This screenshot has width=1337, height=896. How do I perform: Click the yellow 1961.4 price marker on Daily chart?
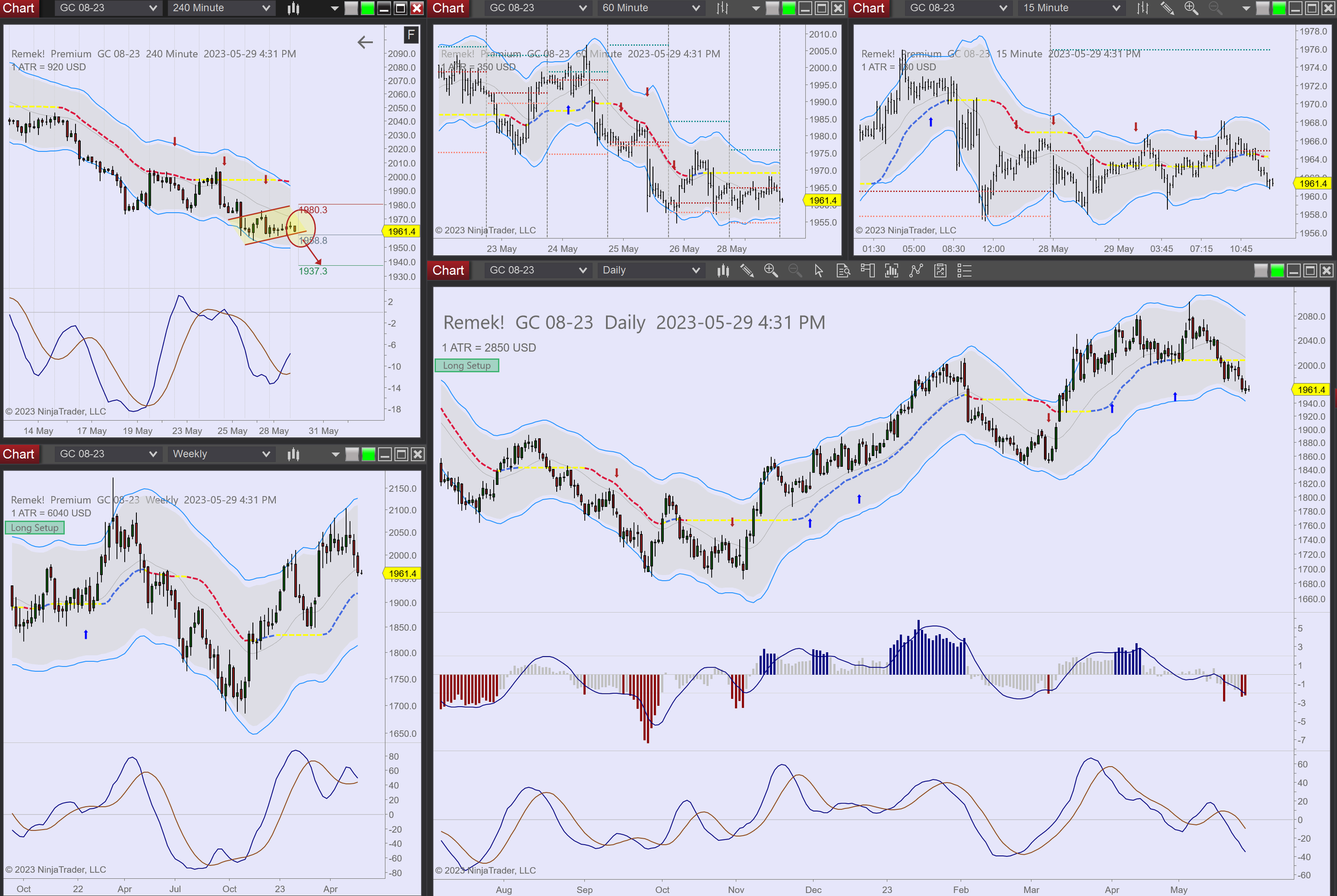pos(1311,390)
